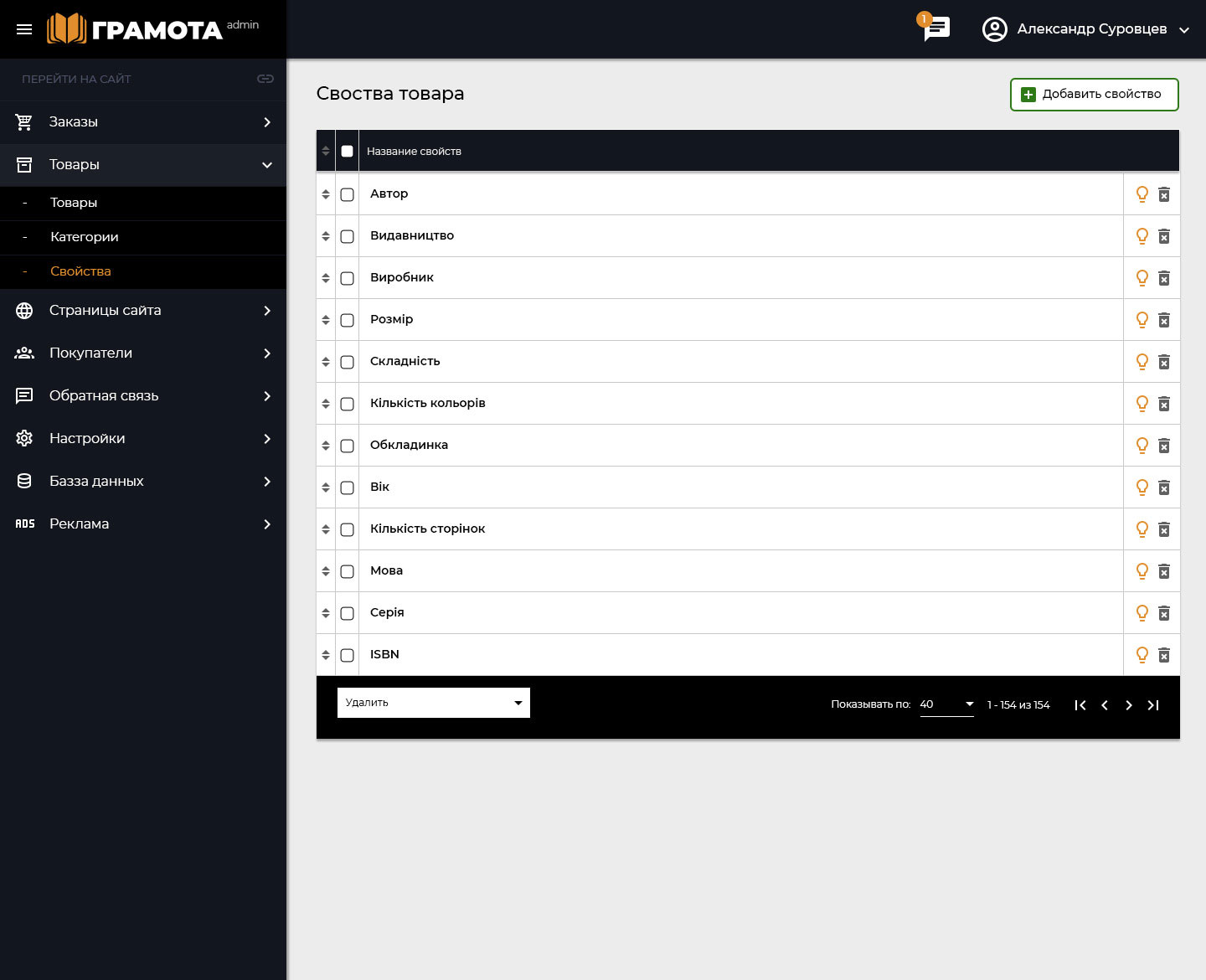This screenshot has height=980, width=1206.
Task: Check the ISBN row checkbox
Action: 348,655
